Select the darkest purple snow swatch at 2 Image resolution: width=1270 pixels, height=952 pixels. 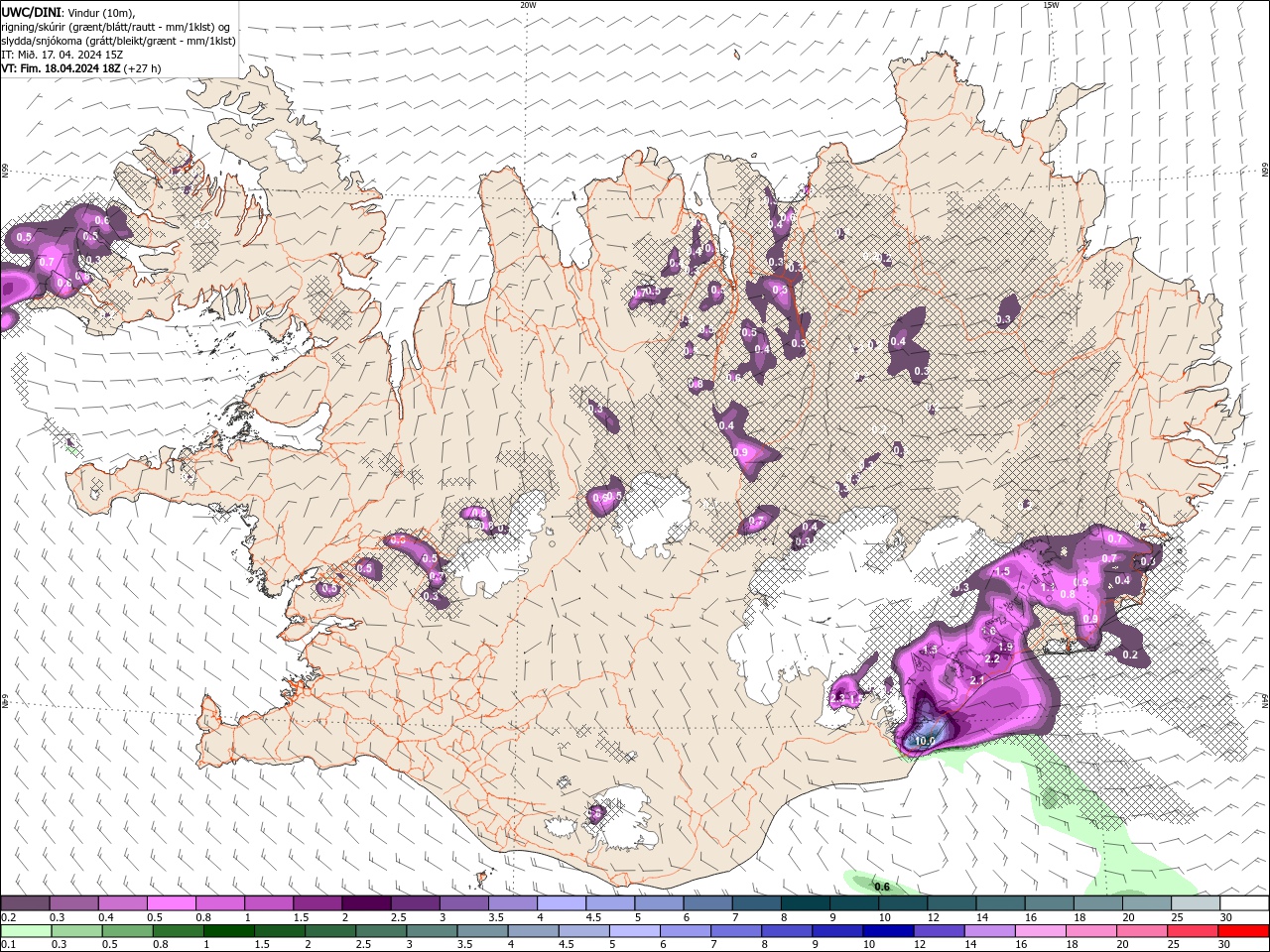point(366,903)
